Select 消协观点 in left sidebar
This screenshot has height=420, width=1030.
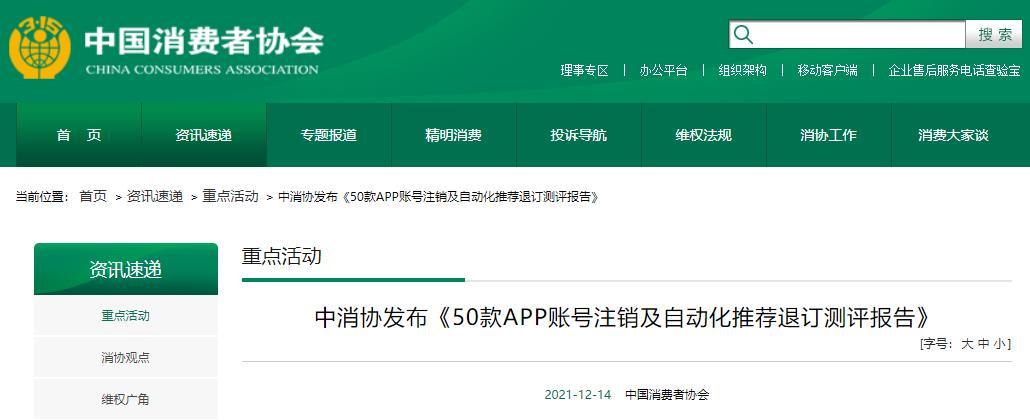[x=125, y=358]
